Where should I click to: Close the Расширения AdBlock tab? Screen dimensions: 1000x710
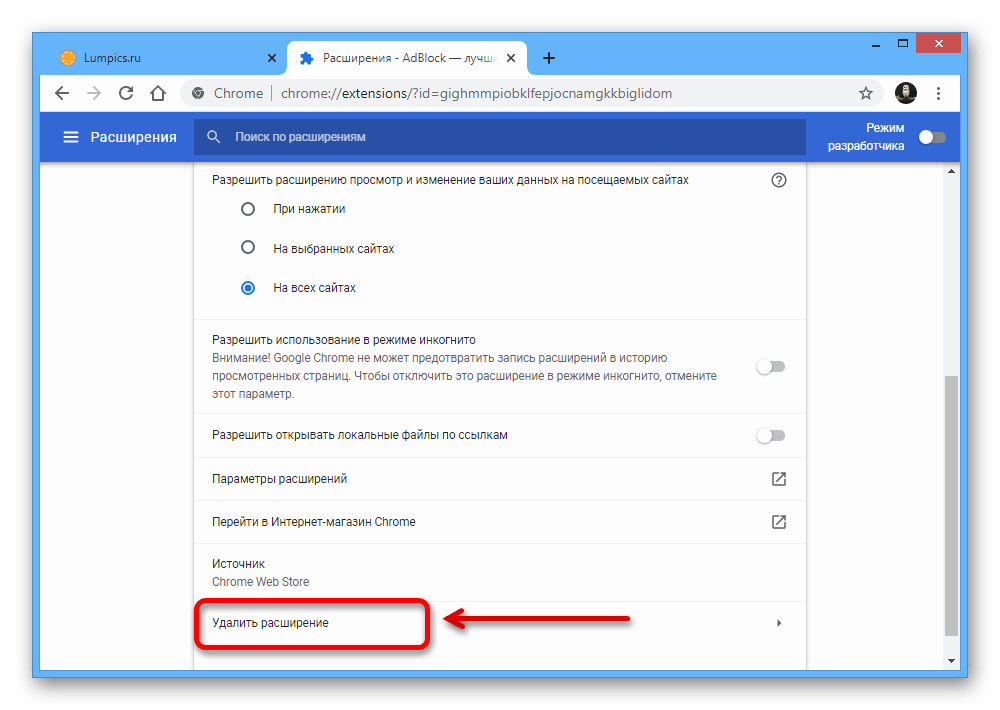pos(511,58)
